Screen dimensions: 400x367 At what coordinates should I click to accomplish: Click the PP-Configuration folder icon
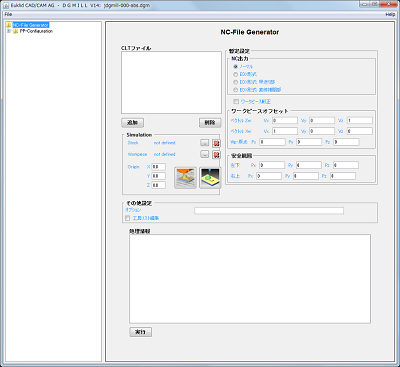pyautogui.click(x=15, y=31)
